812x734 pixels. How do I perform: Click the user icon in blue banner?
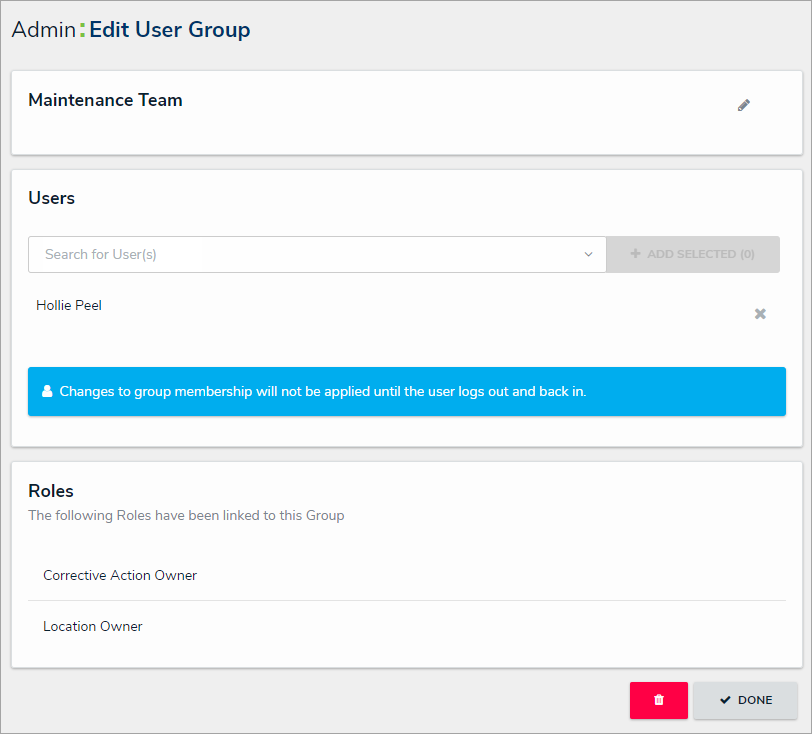pos(47,391)
